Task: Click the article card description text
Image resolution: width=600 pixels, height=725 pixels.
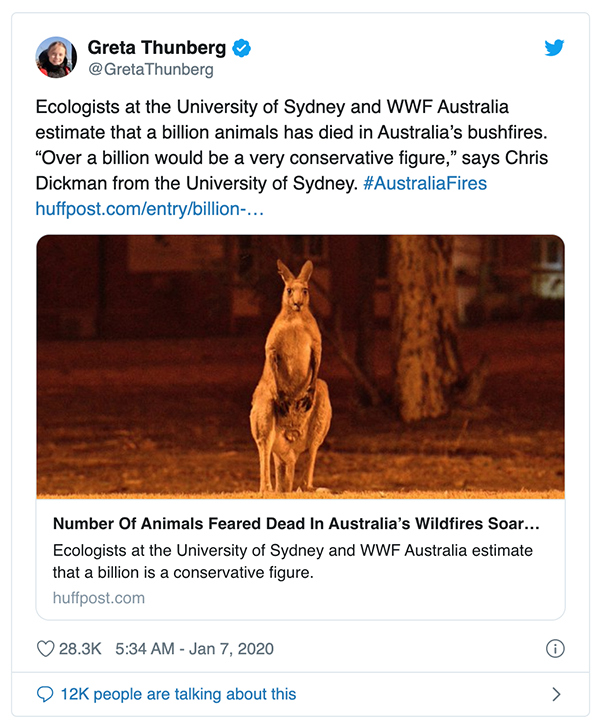Action: [292, 561]
